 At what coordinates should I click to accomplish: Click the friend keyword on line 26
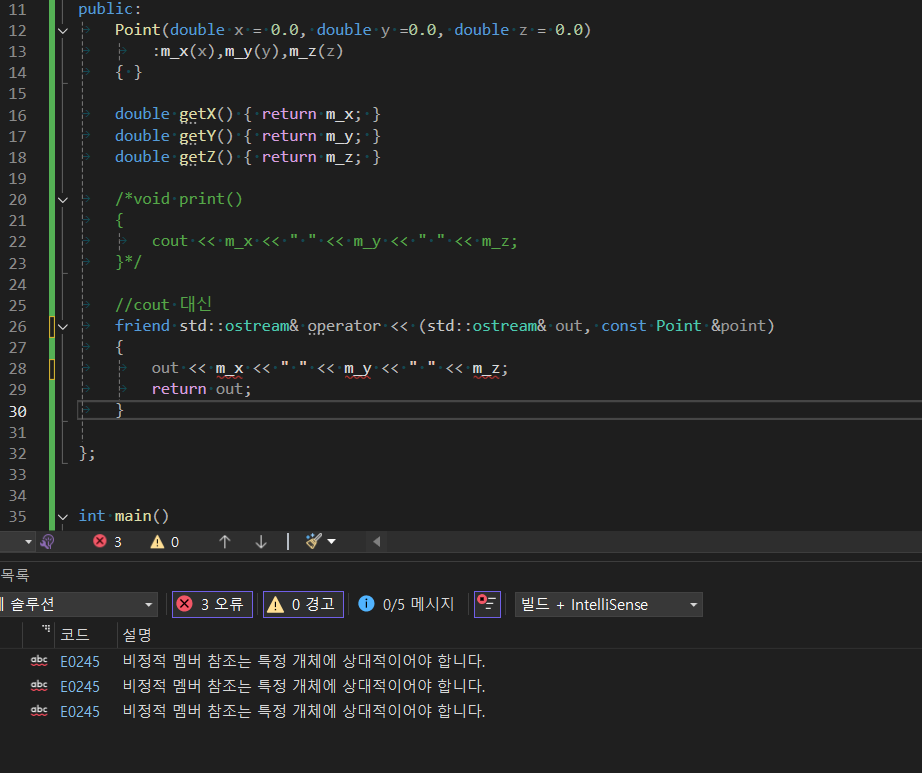pyautogui.click(x=142, y=326)
